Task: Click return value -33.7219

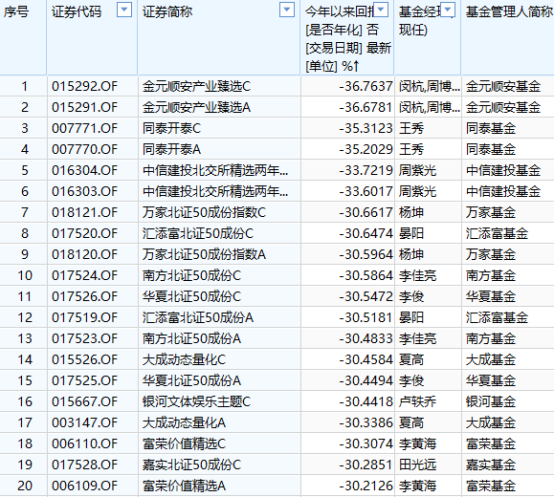Action: click(366, 170)
